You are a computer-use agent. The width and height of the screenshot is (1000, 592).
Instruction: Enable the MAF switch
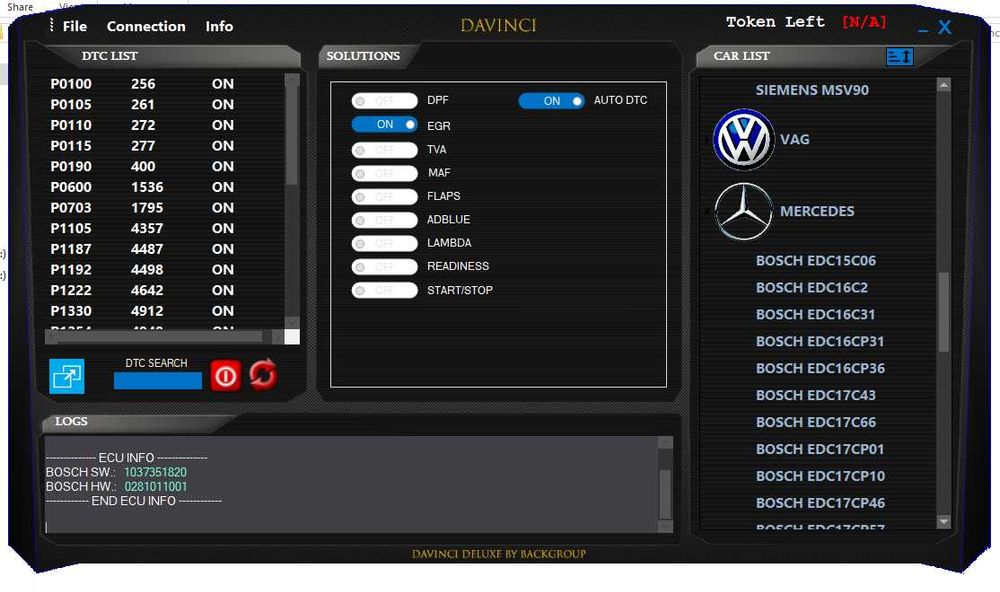[x=385, y=174]
